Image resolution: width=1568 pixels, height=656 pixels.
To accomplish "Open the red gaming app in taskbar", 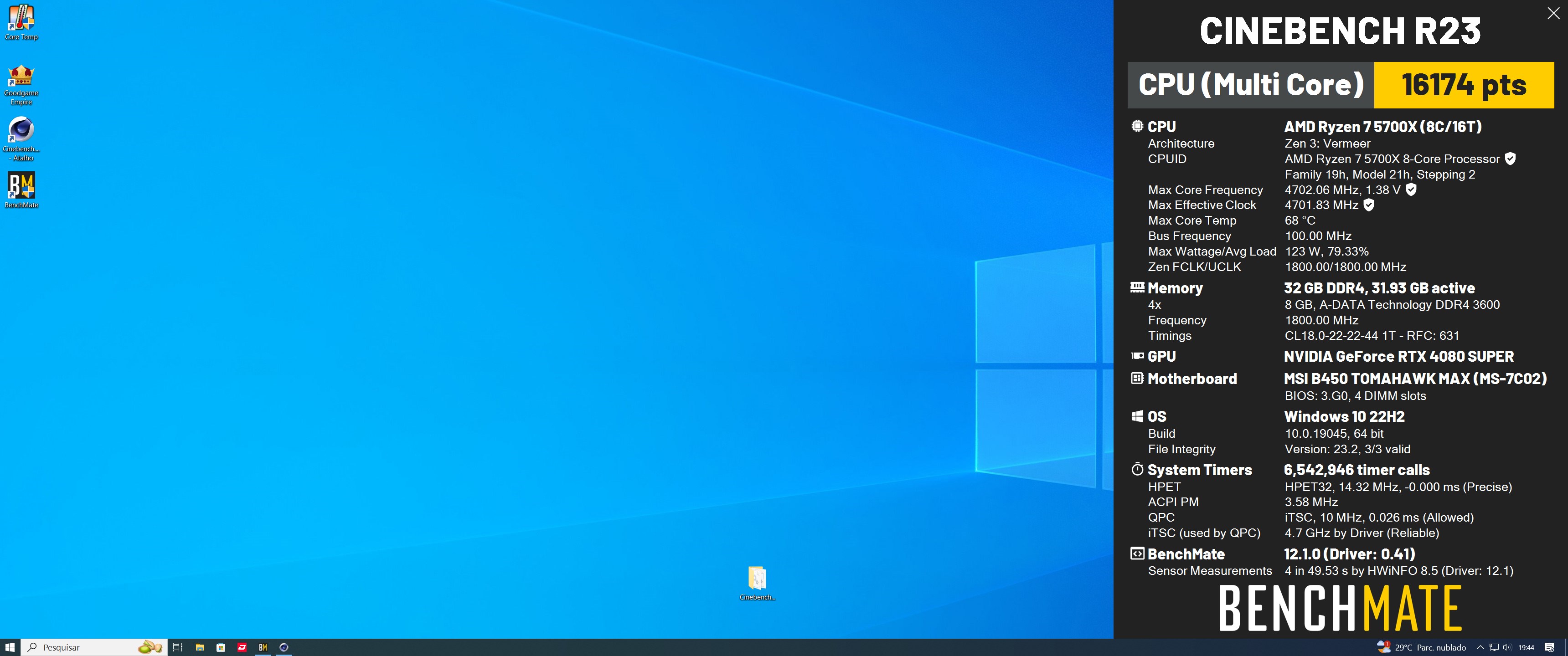I will pyautogui.click(x=242, y=647).
